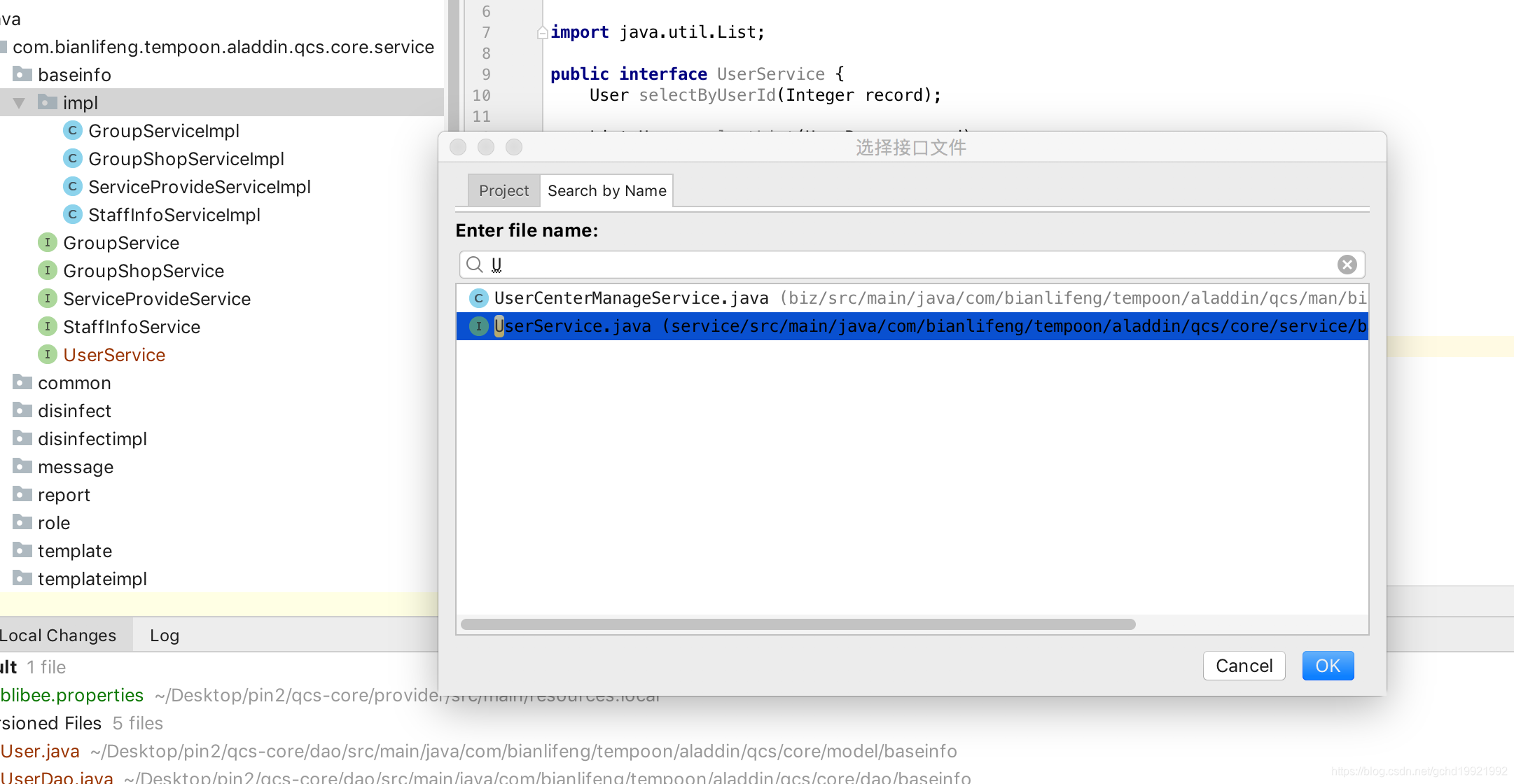
Task: Open the report folder icon
Action: pos(22,494)
